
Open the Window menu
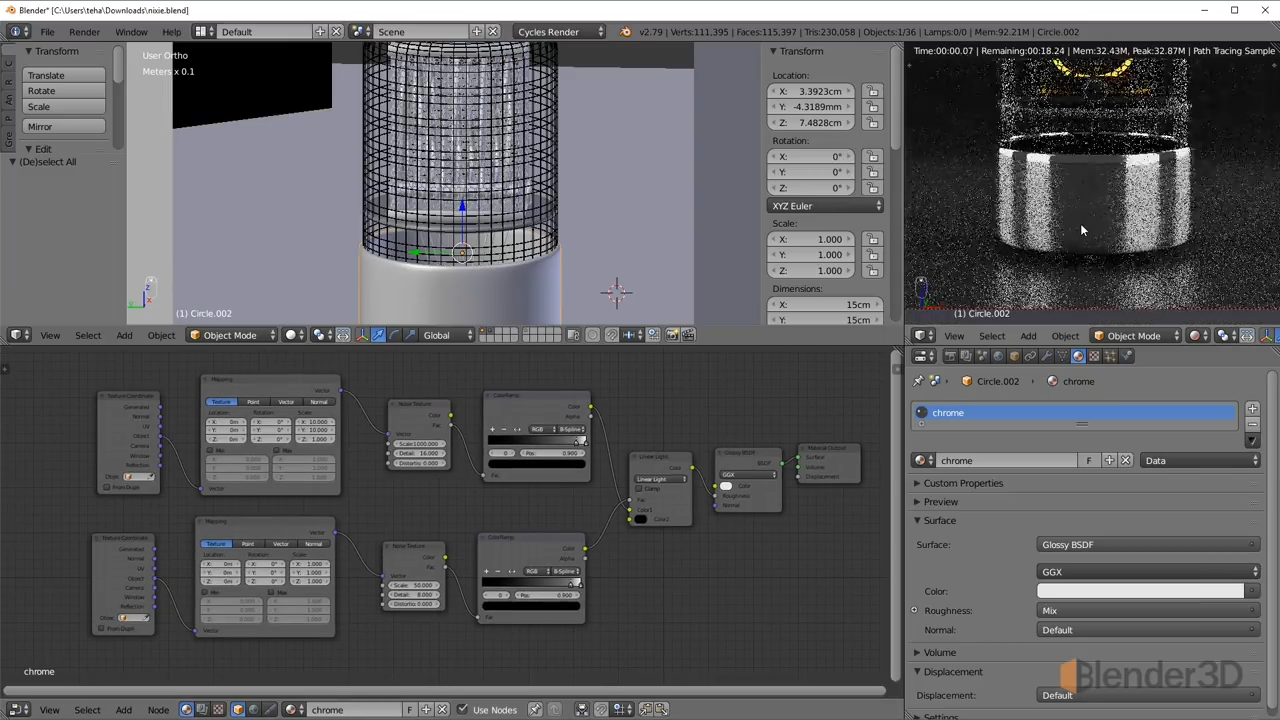pyautogui.click(x=131, y=32)
